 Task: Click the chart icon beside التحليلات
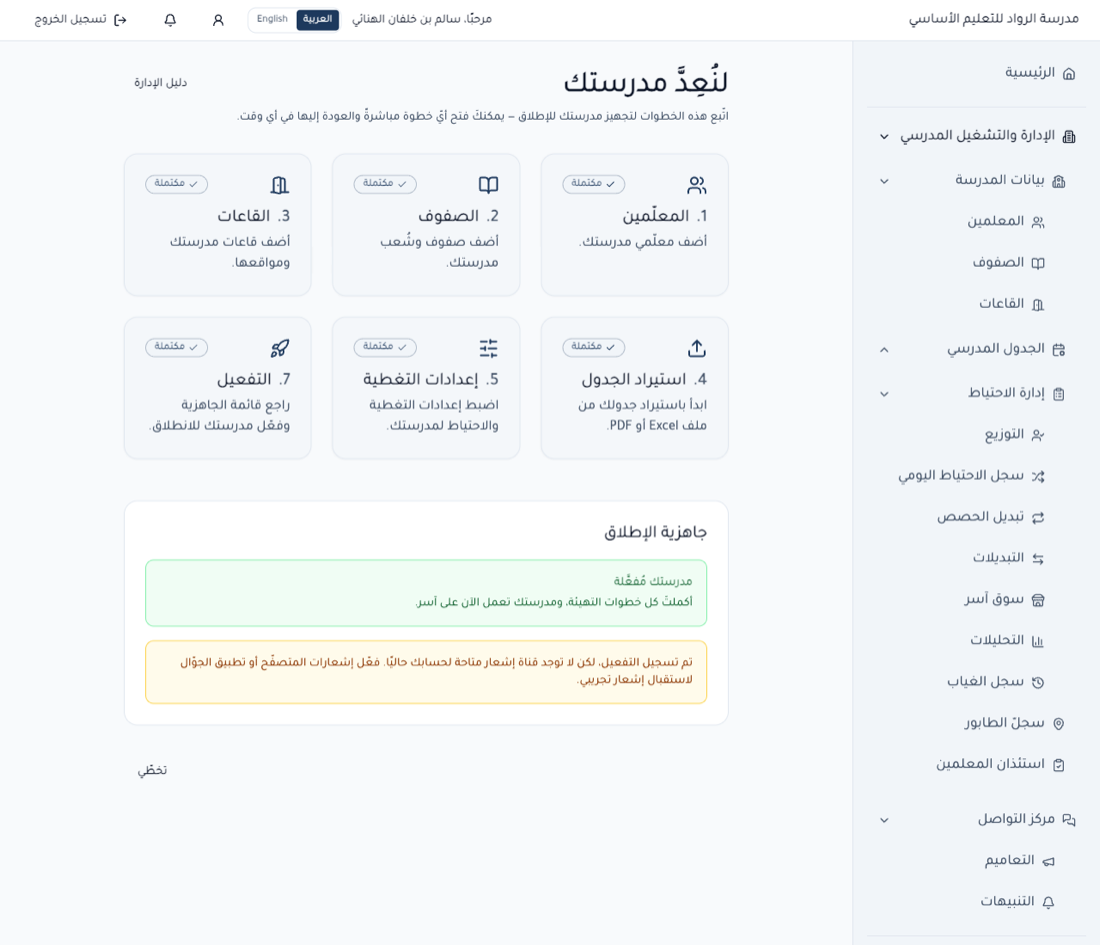(1038, 641)
